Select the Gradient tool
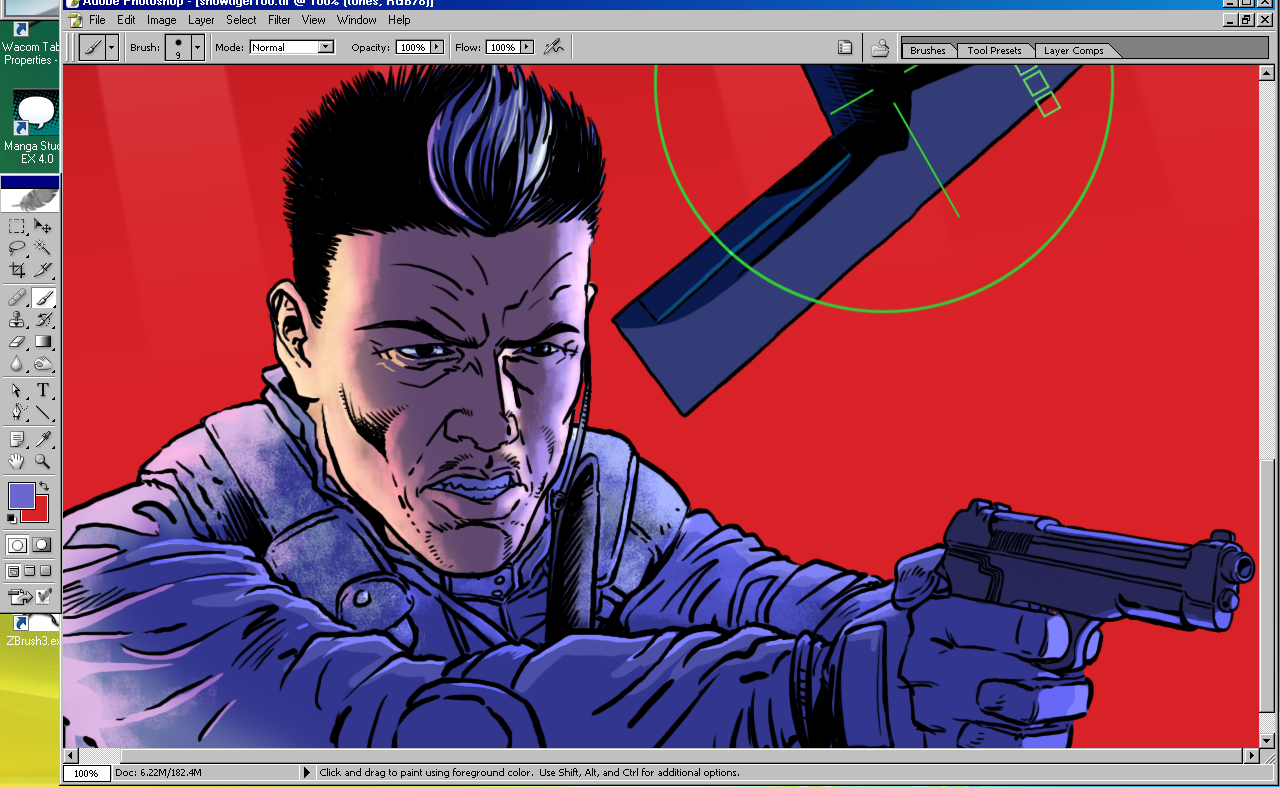Screen dimensions: 1280x787 click(43, 342)
